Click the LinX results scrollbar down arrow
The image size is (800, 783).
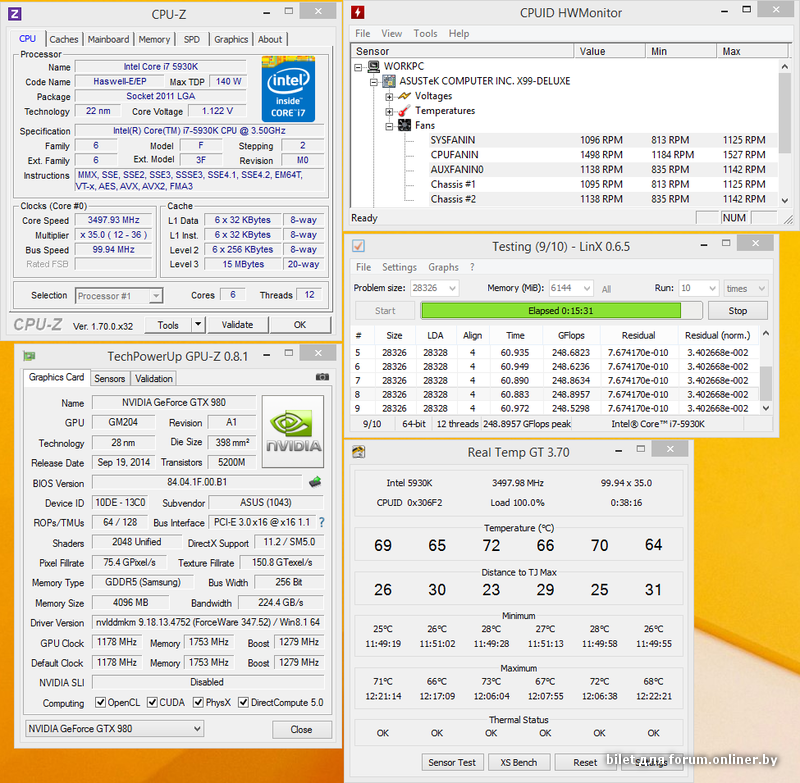click(765, 408)
